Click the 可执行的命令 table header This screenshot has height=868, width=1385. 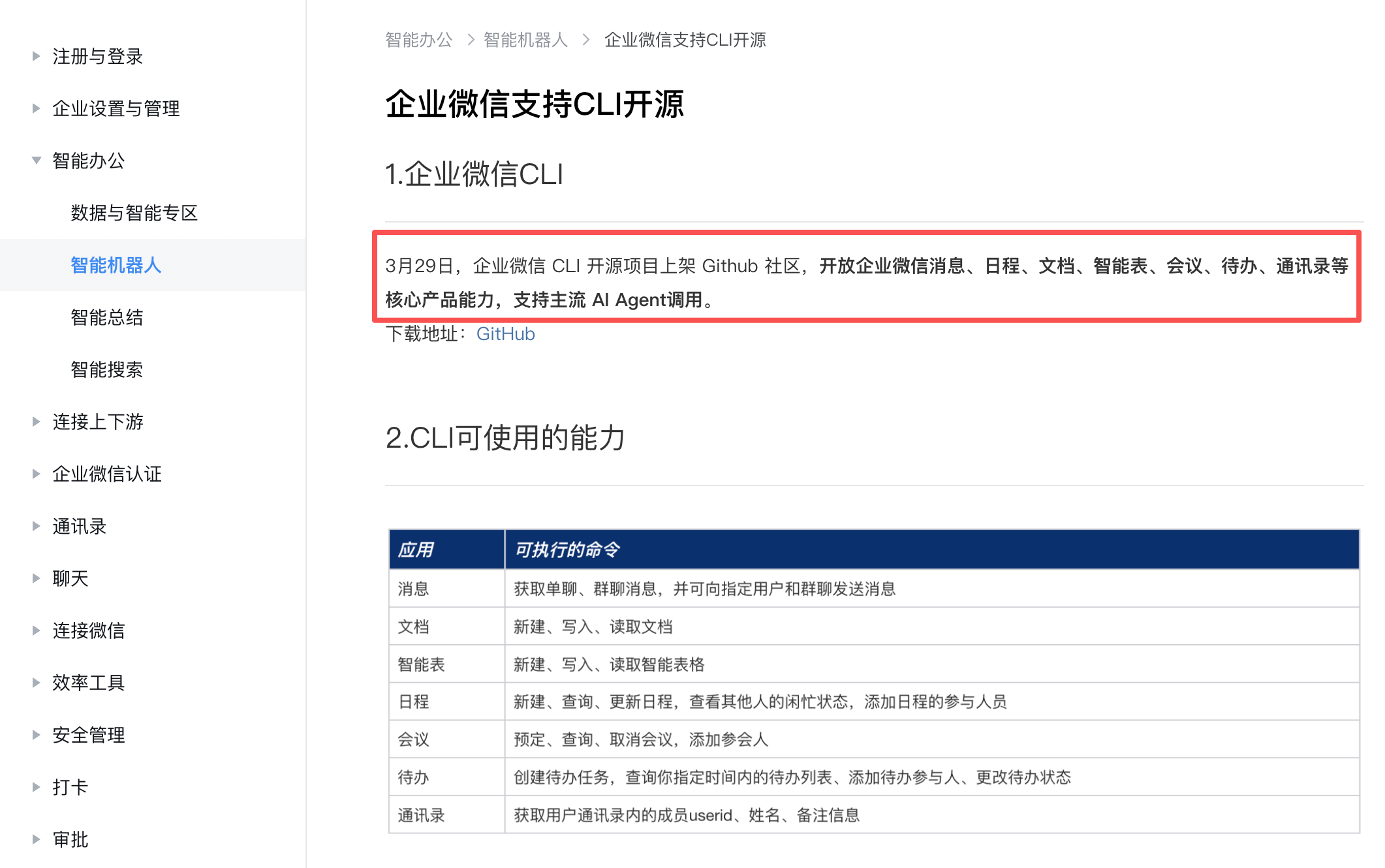tap(567, 550)
